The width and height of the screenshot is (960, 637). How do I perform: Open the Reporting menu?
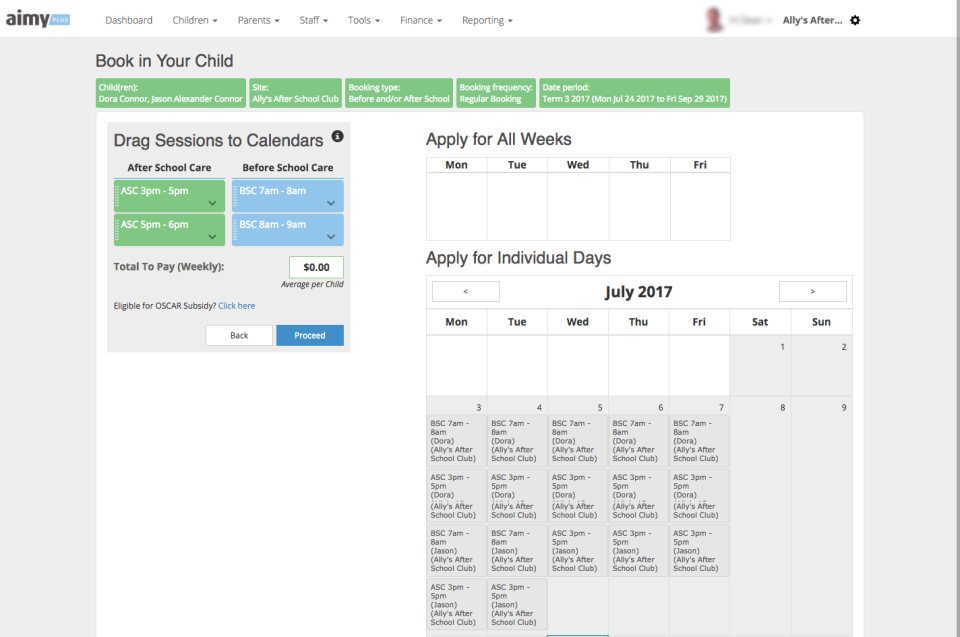pyautogui.click(x=486, y=19)
